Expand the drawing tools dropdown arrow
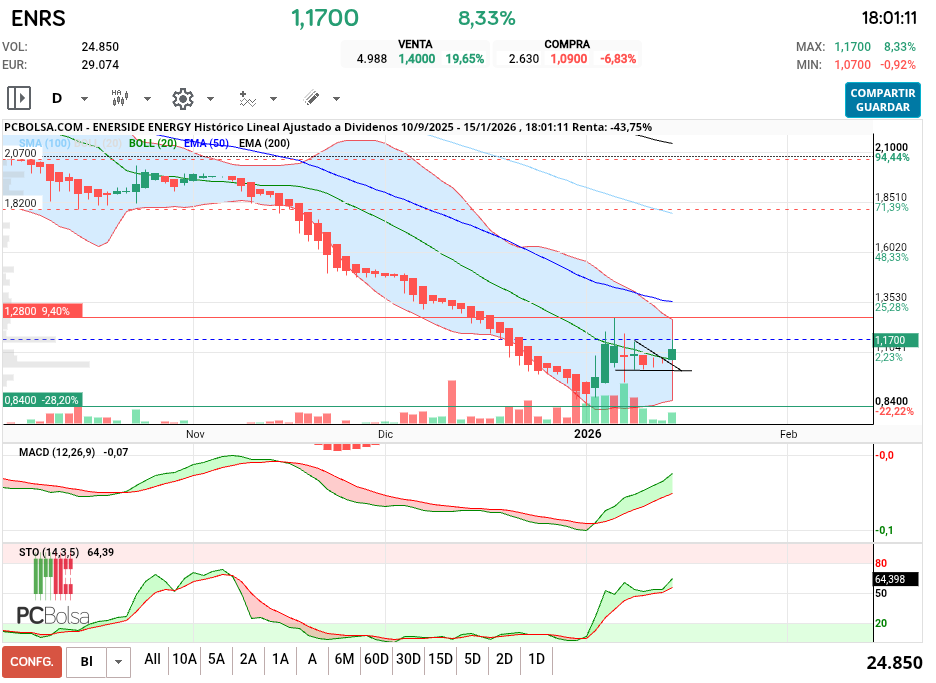Viewport: 936px width, 683px height. point(337,99)
